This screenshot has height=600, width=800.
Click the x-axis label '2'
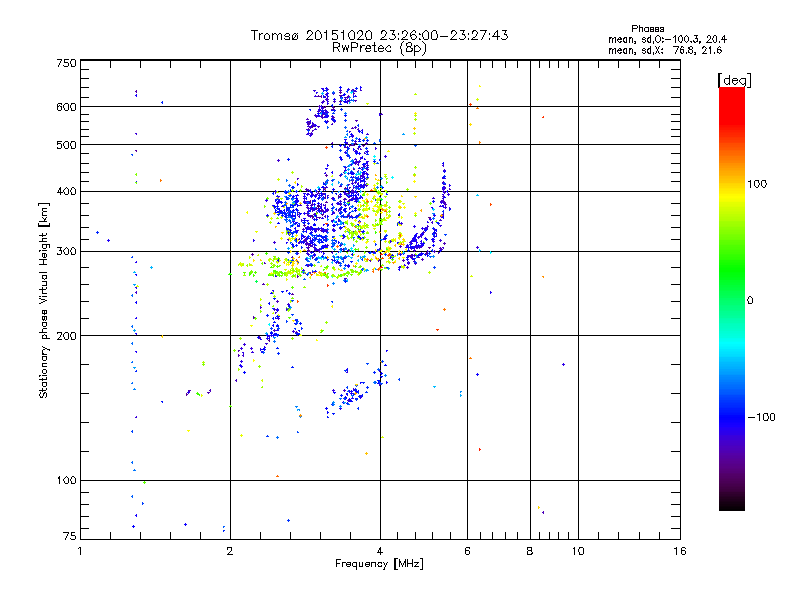pyautogui.click(x=230, y=551)
